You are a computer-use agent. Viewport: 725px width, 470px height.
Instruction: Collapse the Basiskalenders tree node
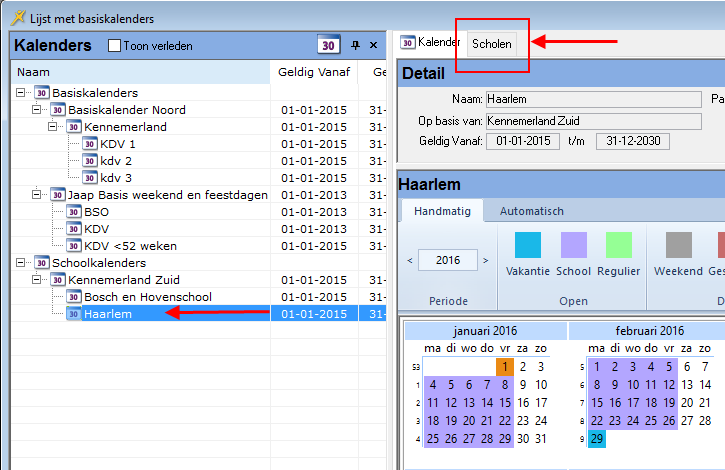pos(21,93)
